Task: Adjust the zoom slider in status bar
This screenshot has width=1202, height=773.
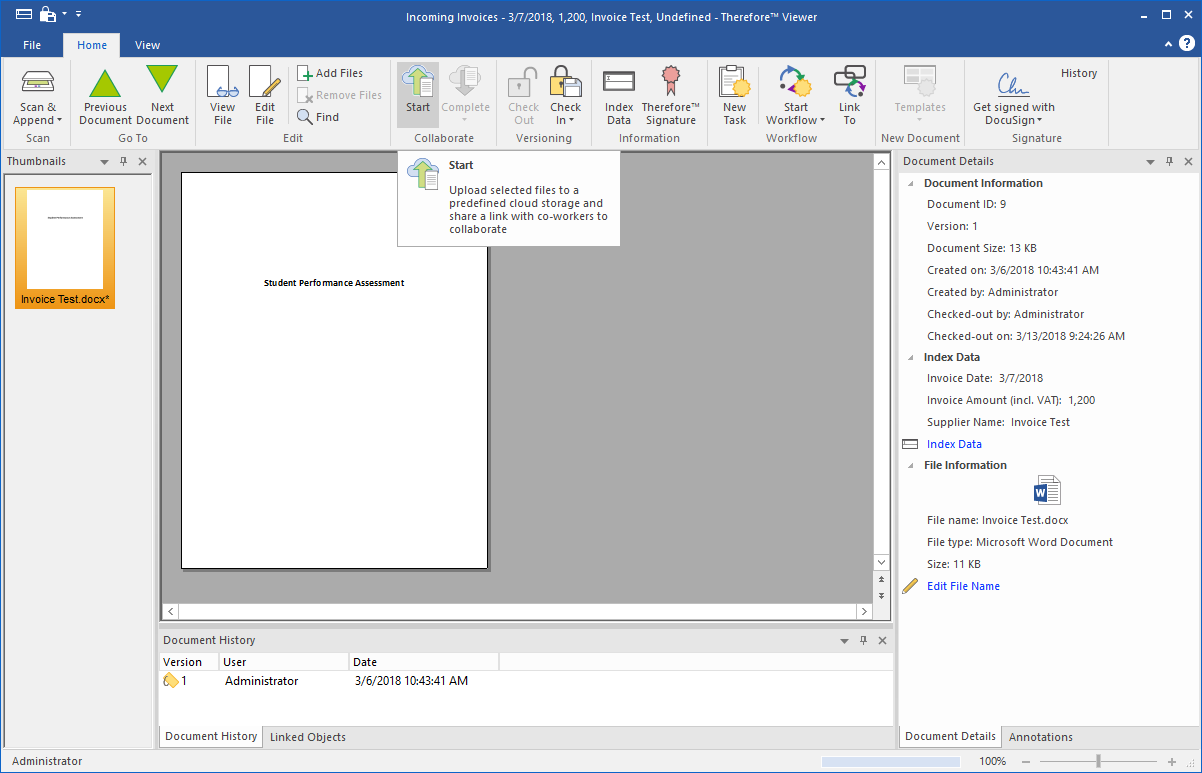Action: pos(1098,762)
